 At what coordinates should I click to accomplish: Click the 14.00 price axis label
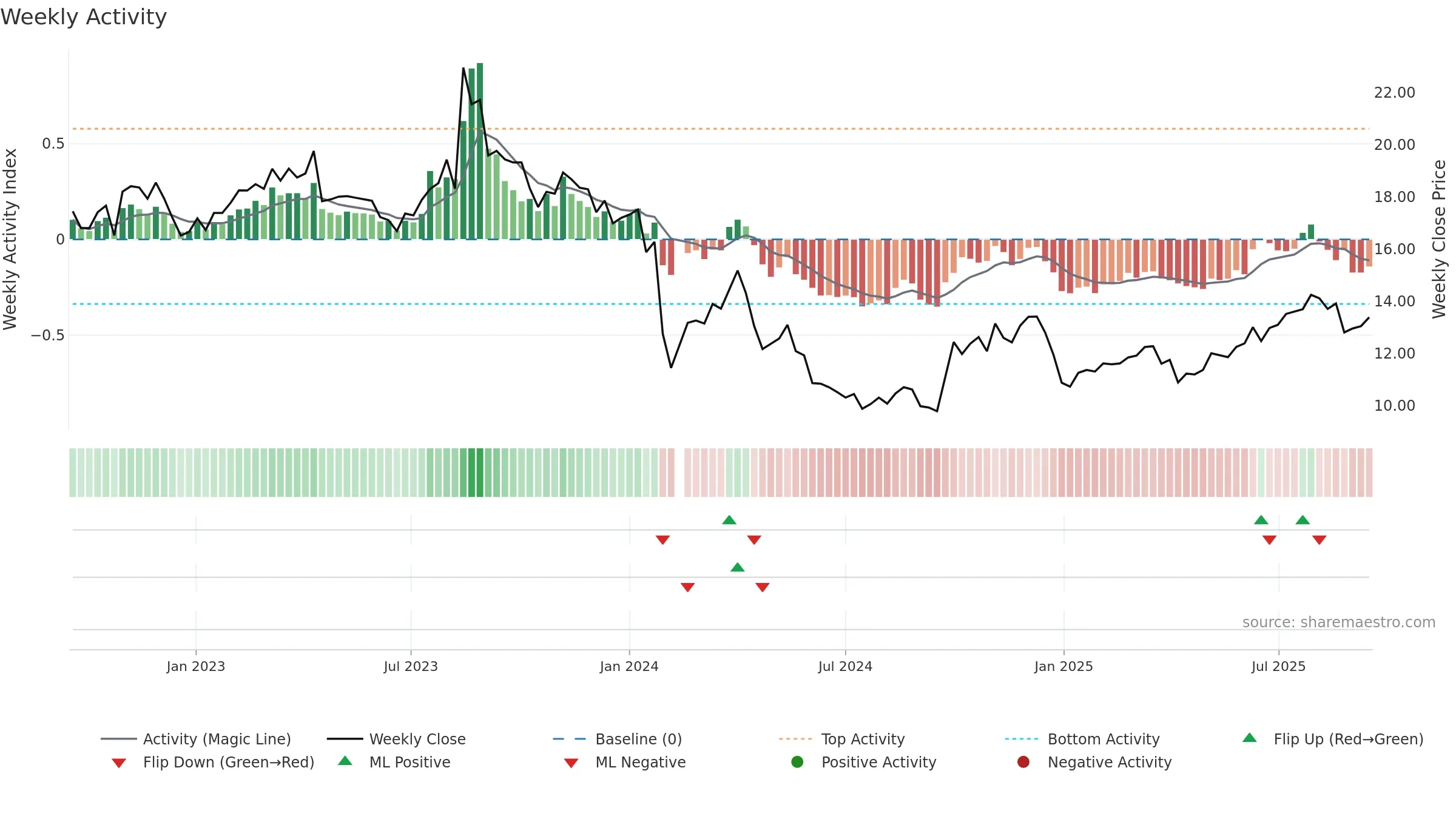(x=1395, y=302)
